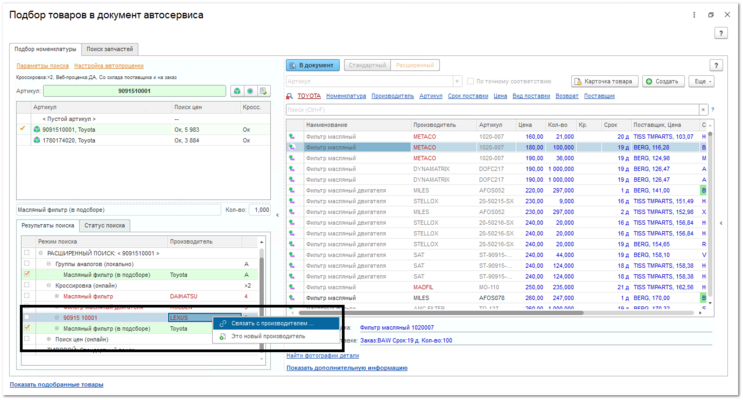
Task: Click recycle icon of 1780174020, Toyota row
Action: [37, 140]
